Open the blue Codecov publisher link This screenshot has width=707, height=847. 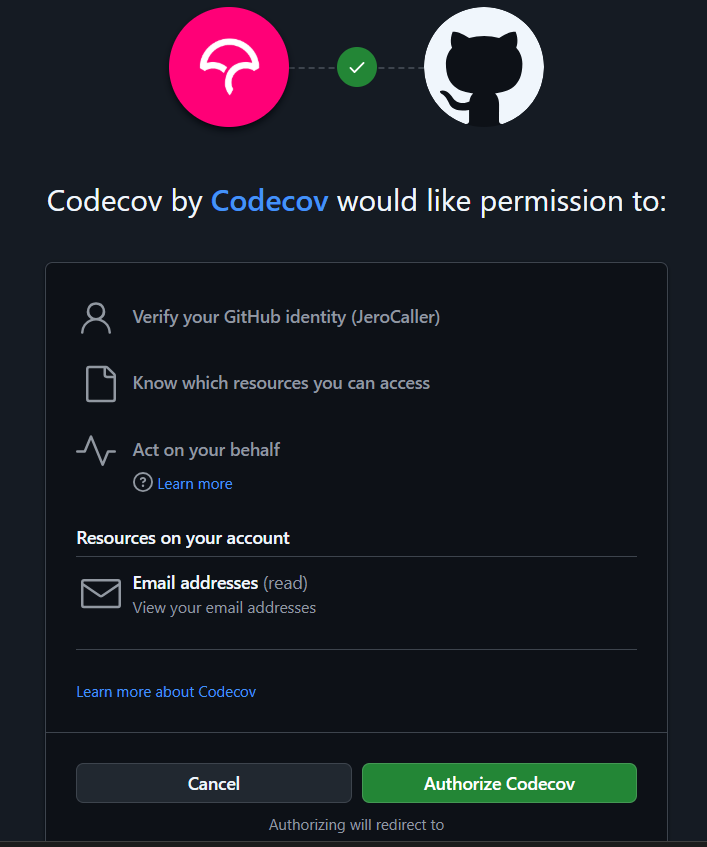click(269, 201)
